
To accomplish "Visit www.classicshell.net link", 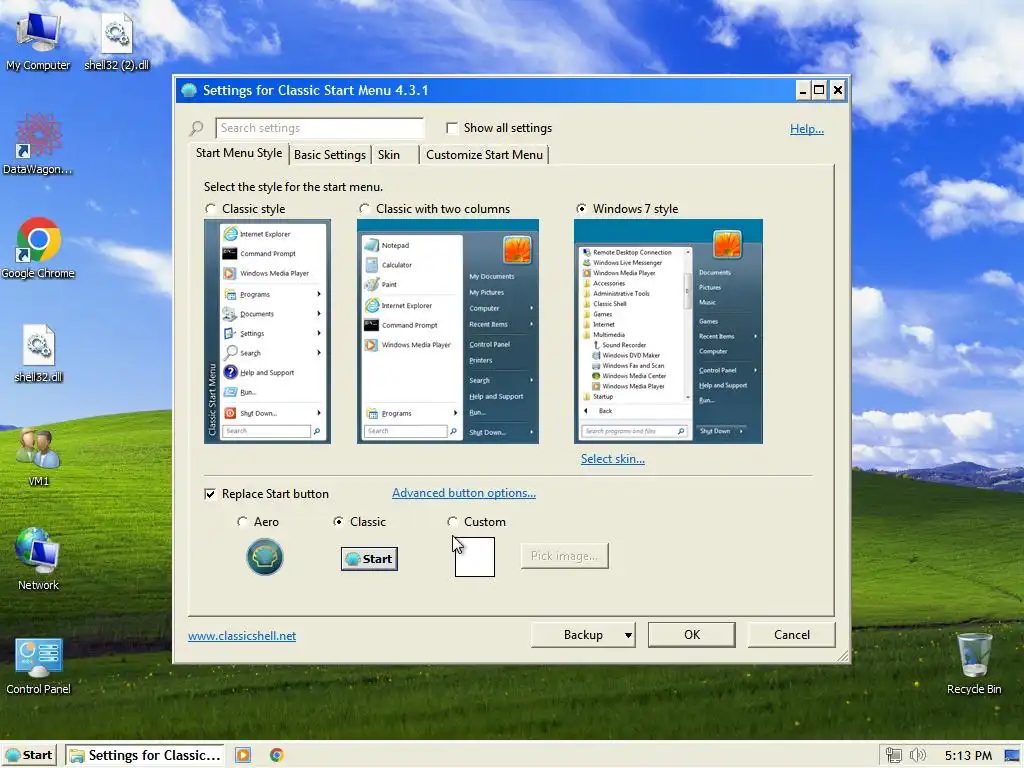I will pyautogui.click(x=242, y=635).
